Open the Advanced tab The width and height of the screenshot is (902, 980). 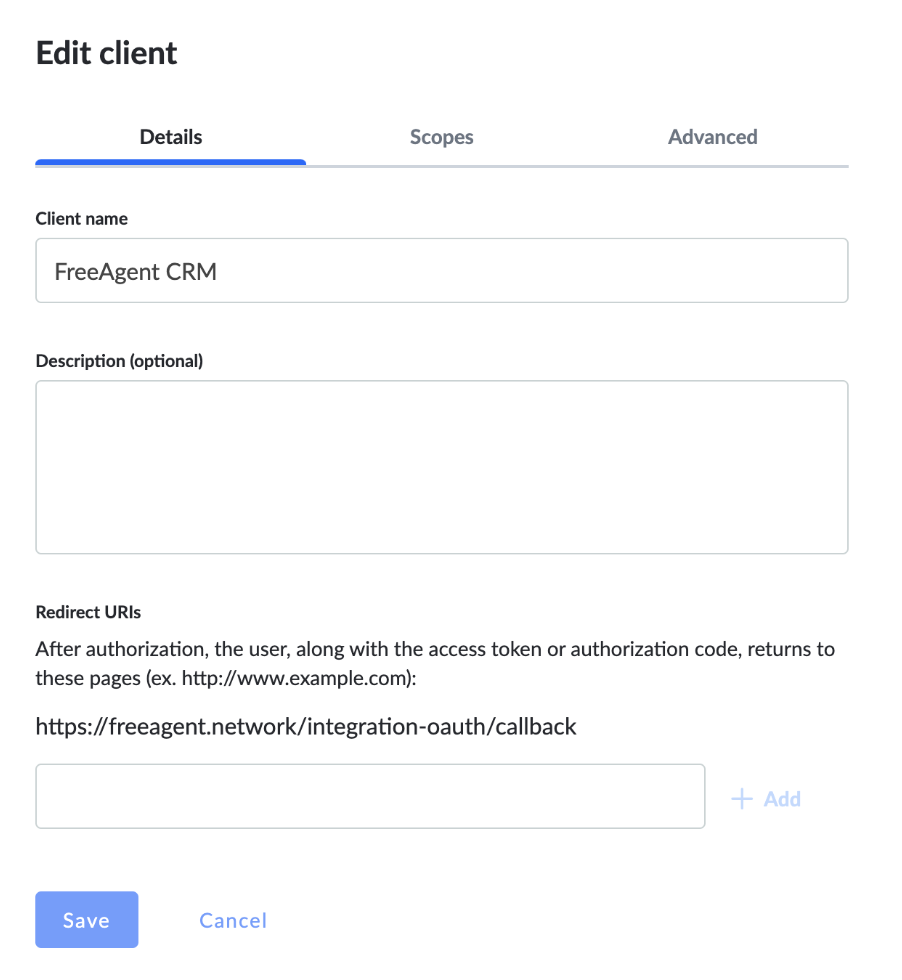[x=713, y=137]
